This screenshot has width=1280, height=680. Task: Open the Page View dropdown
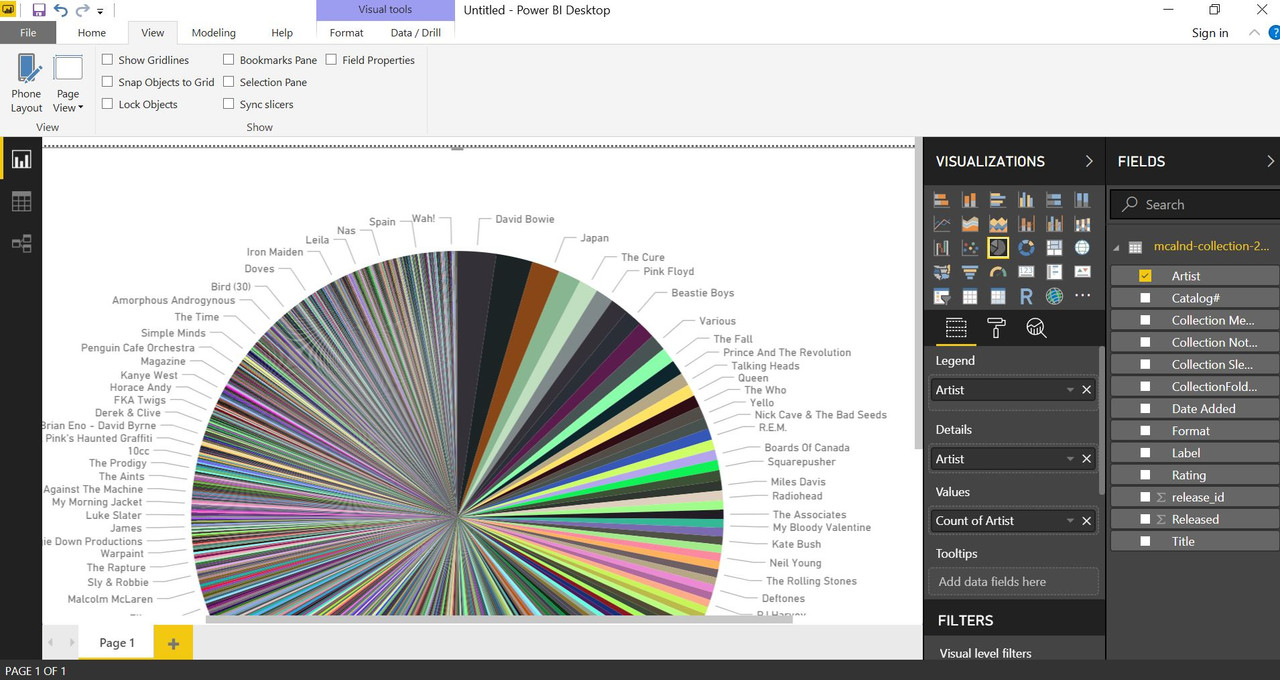(68, 84)
